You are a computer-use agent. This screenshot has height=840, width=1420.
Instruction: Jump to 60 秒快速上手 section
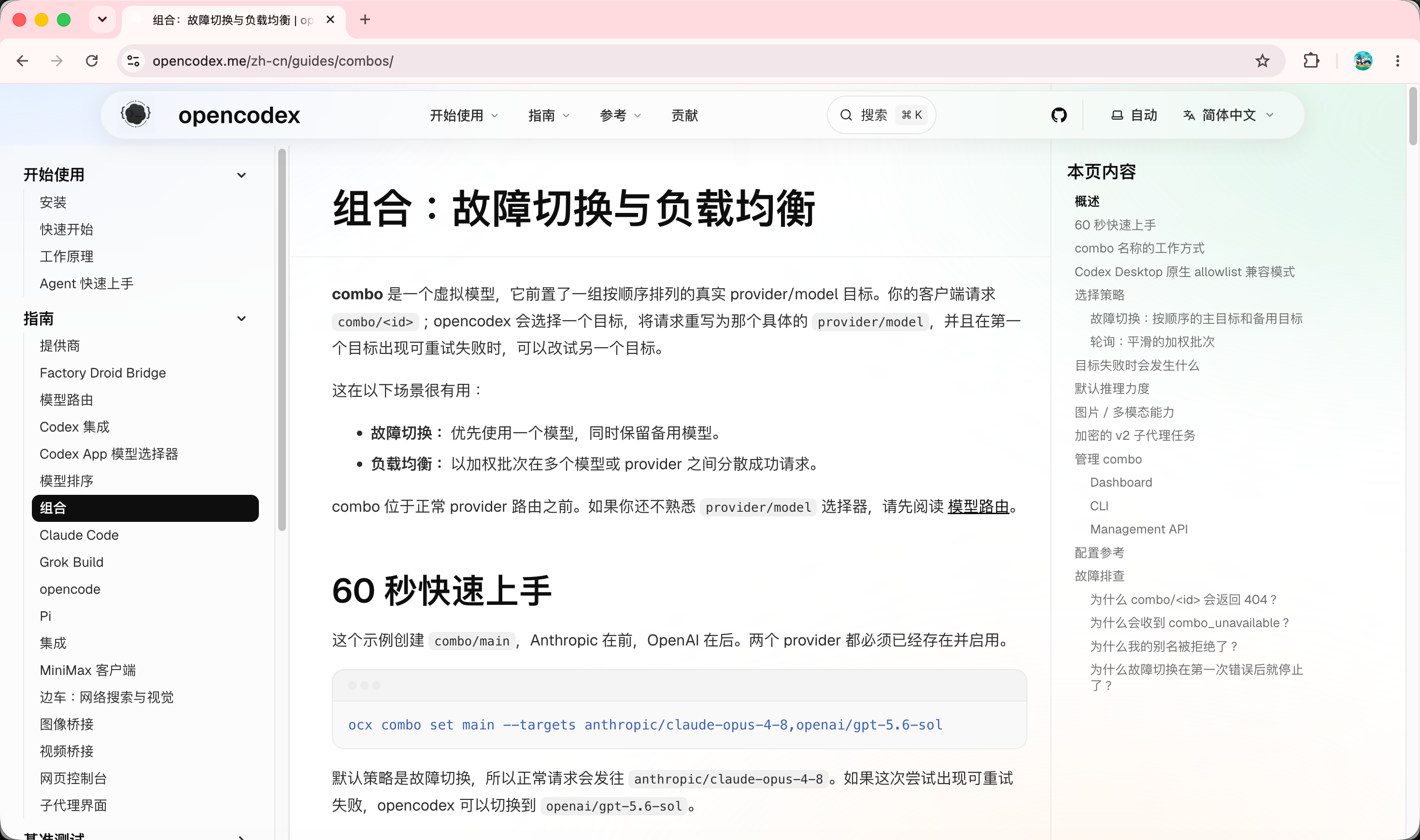(x=1115, y=225)
